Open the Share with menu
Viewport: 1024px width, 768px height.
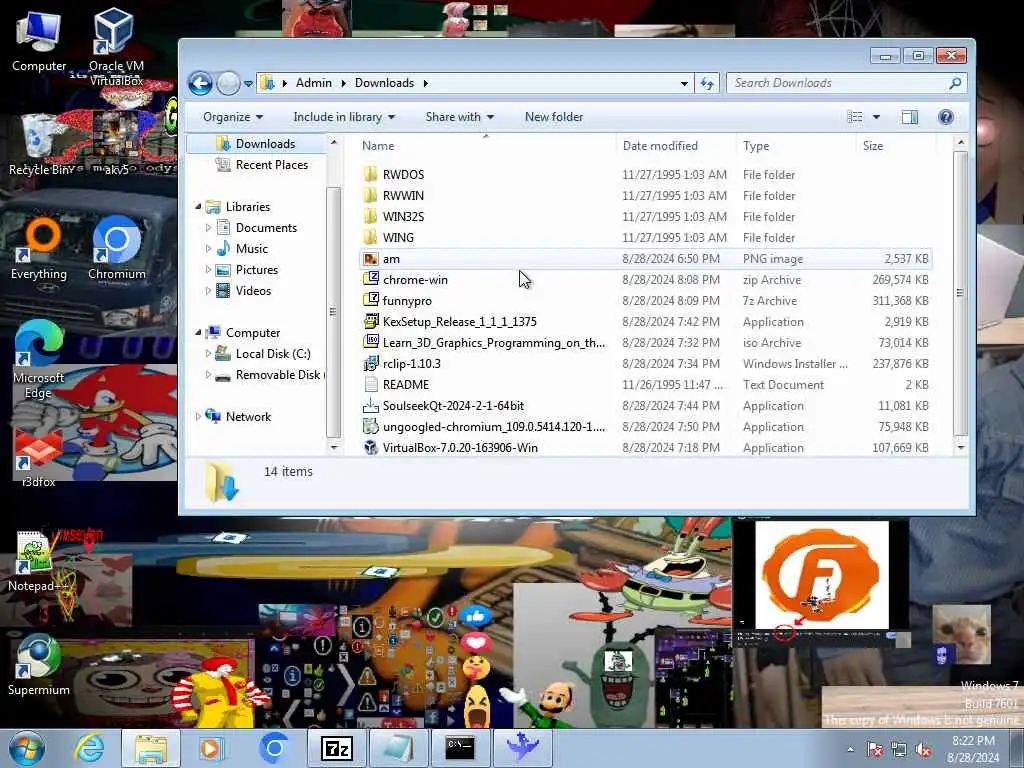[460, 117]
